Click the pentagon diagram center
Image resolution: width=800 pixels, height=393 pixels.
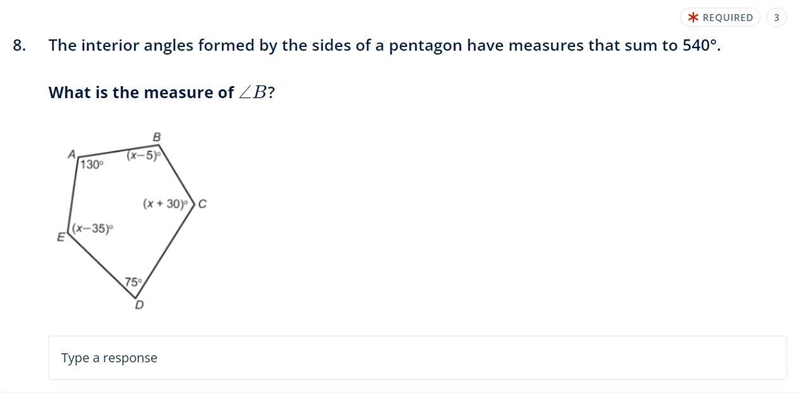coord(132,220)
